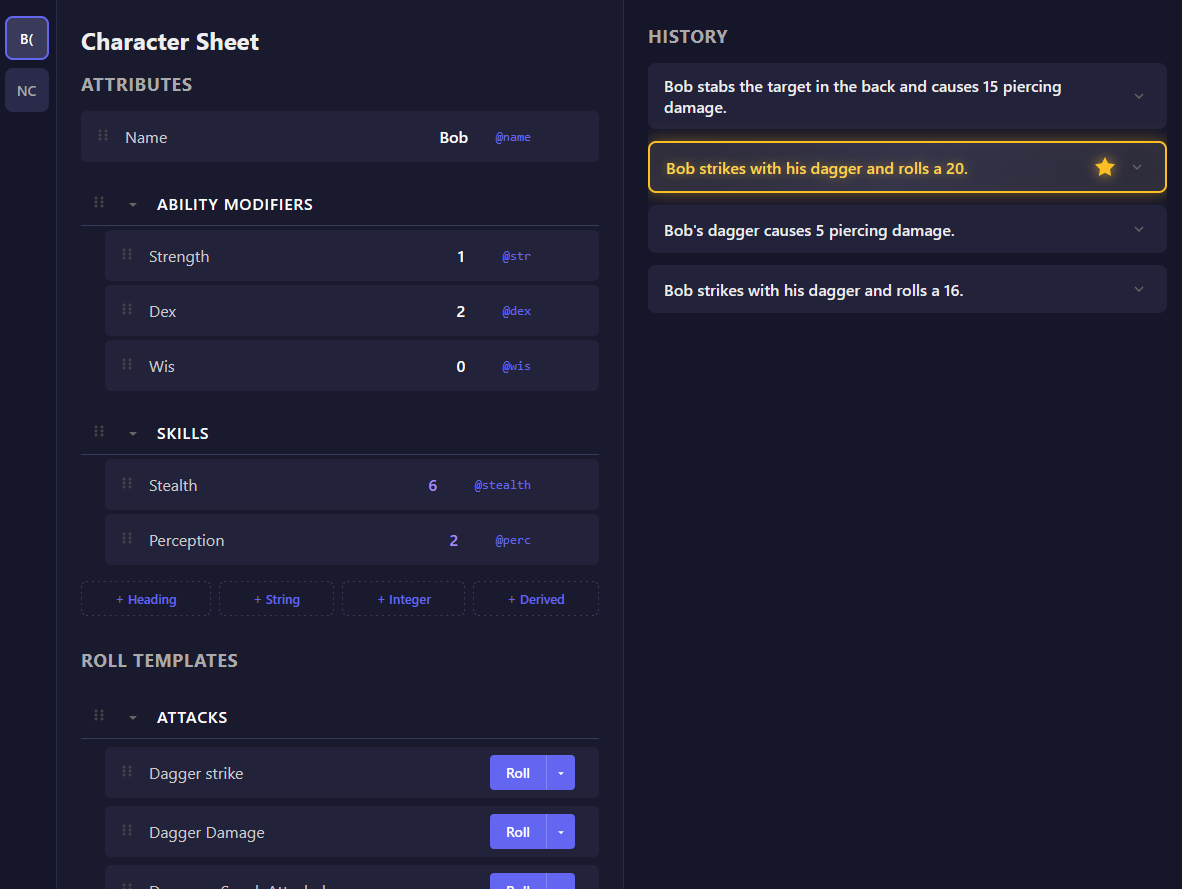This screenshot has height=889, width=1182.
Task: Open the Roll dropdown next to Dagger strike
Action: click(x=561, y=772)
